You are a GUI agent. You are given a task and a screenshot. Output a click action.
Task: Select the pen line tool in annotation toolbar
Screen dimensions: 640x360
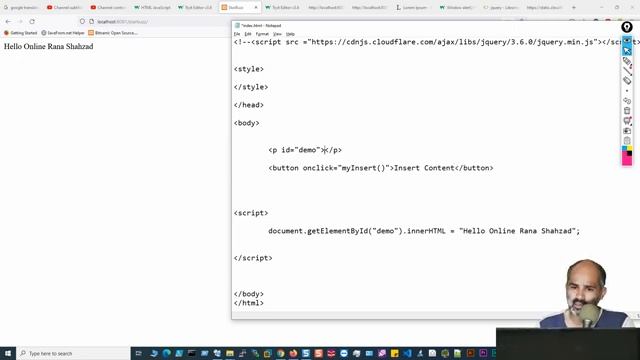(x=627, y=71)
